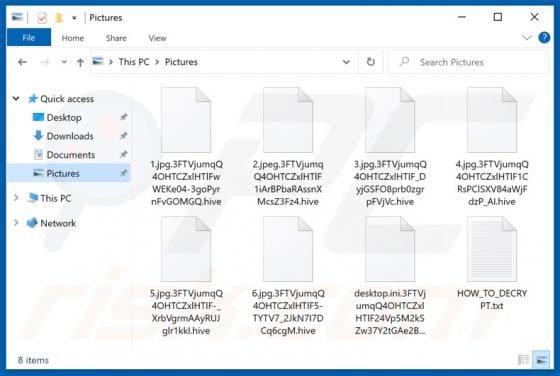Image resolution: width=560 pixels, height=376 pixels.
Task: Select the 6.jpg encrypted .hive file icon
Action: (288, 249)
